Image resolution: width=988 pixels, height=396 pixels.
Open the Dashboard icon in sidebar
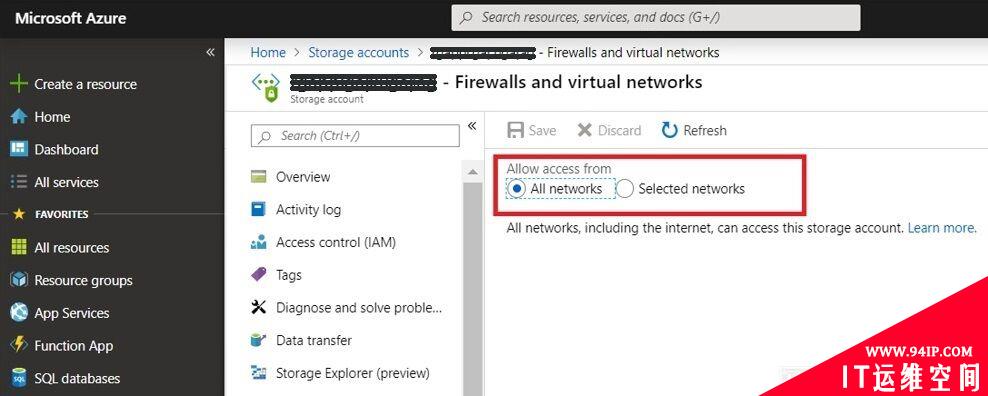click(x=19, y=149)
